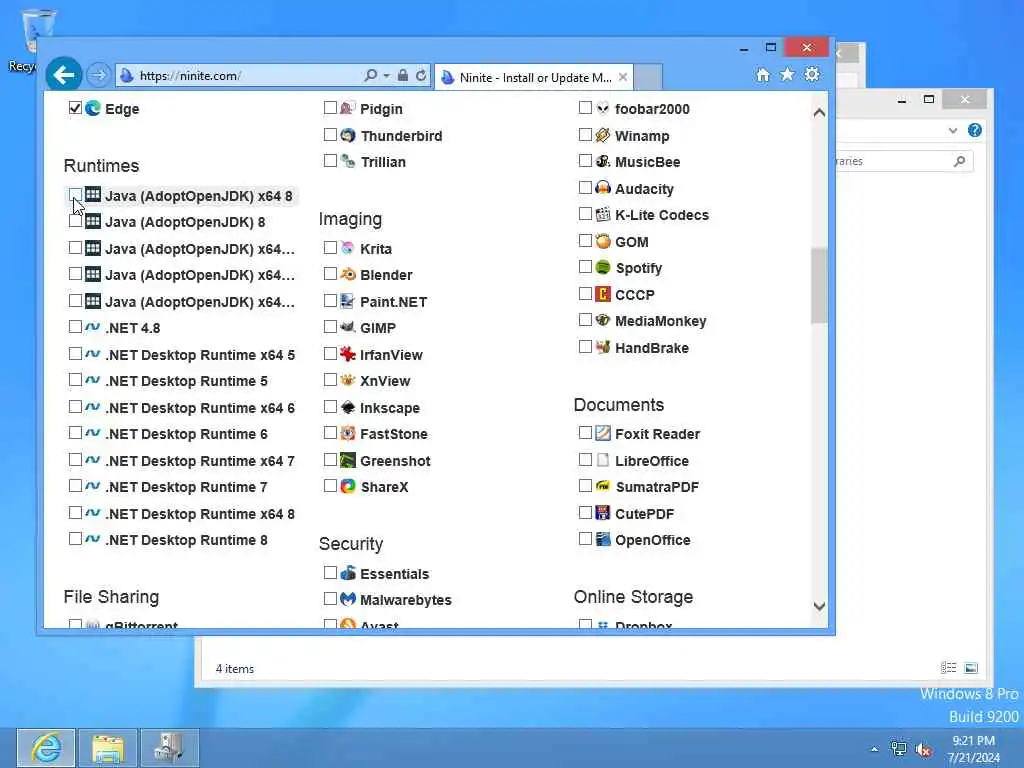Screen dimensions: 1024x768
Task: Click the Blender app icon
Action: 348,274
